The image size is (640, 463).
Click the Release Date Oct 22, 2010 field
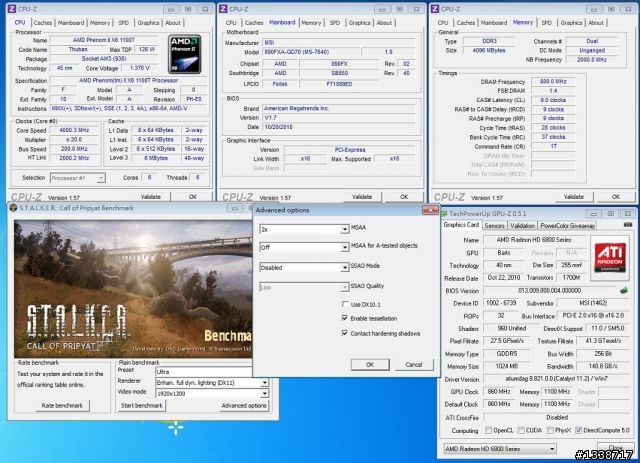(504, 278)
